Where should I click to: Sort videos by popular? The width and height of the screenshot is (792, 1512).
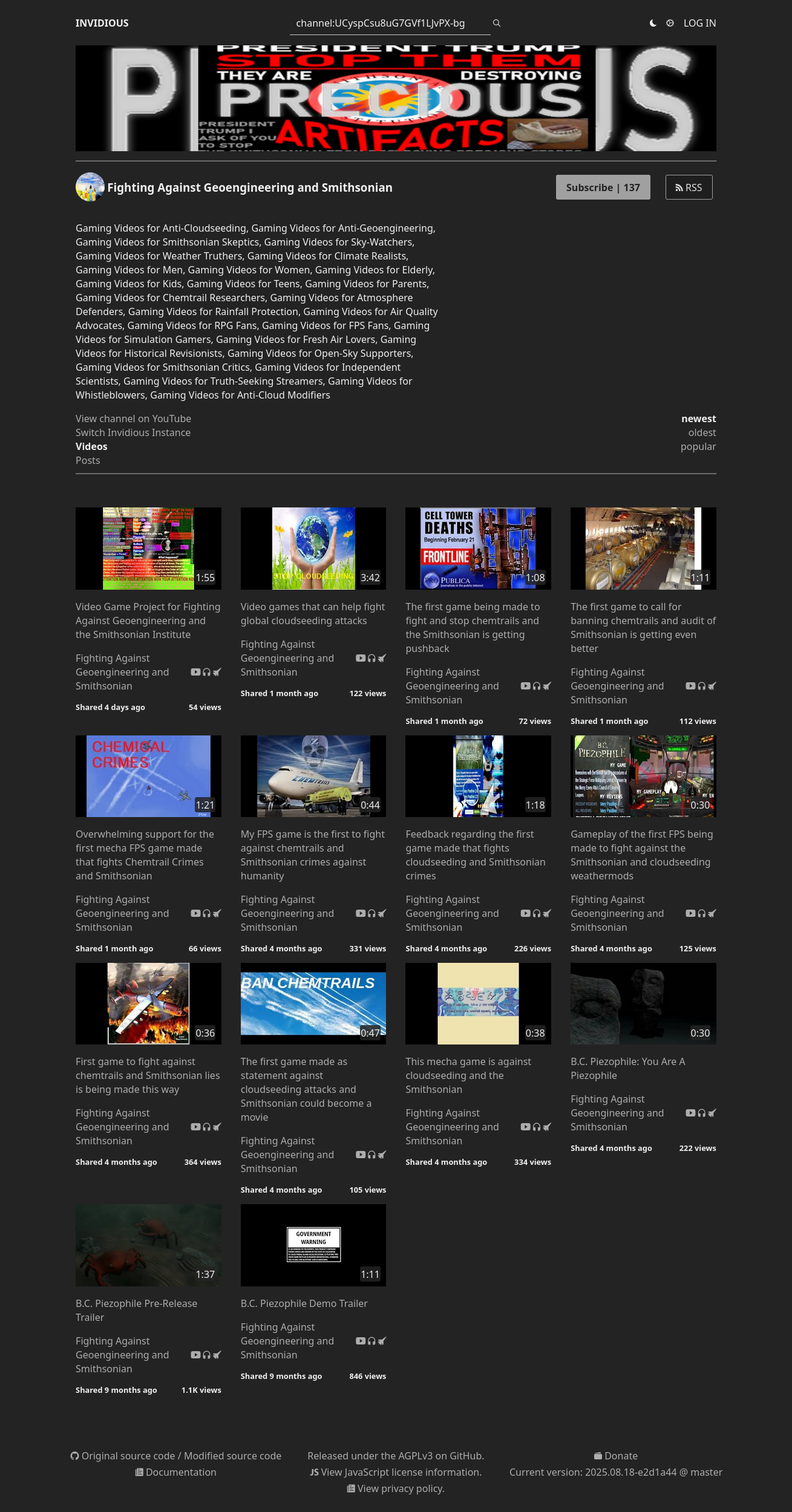(698, 446)
